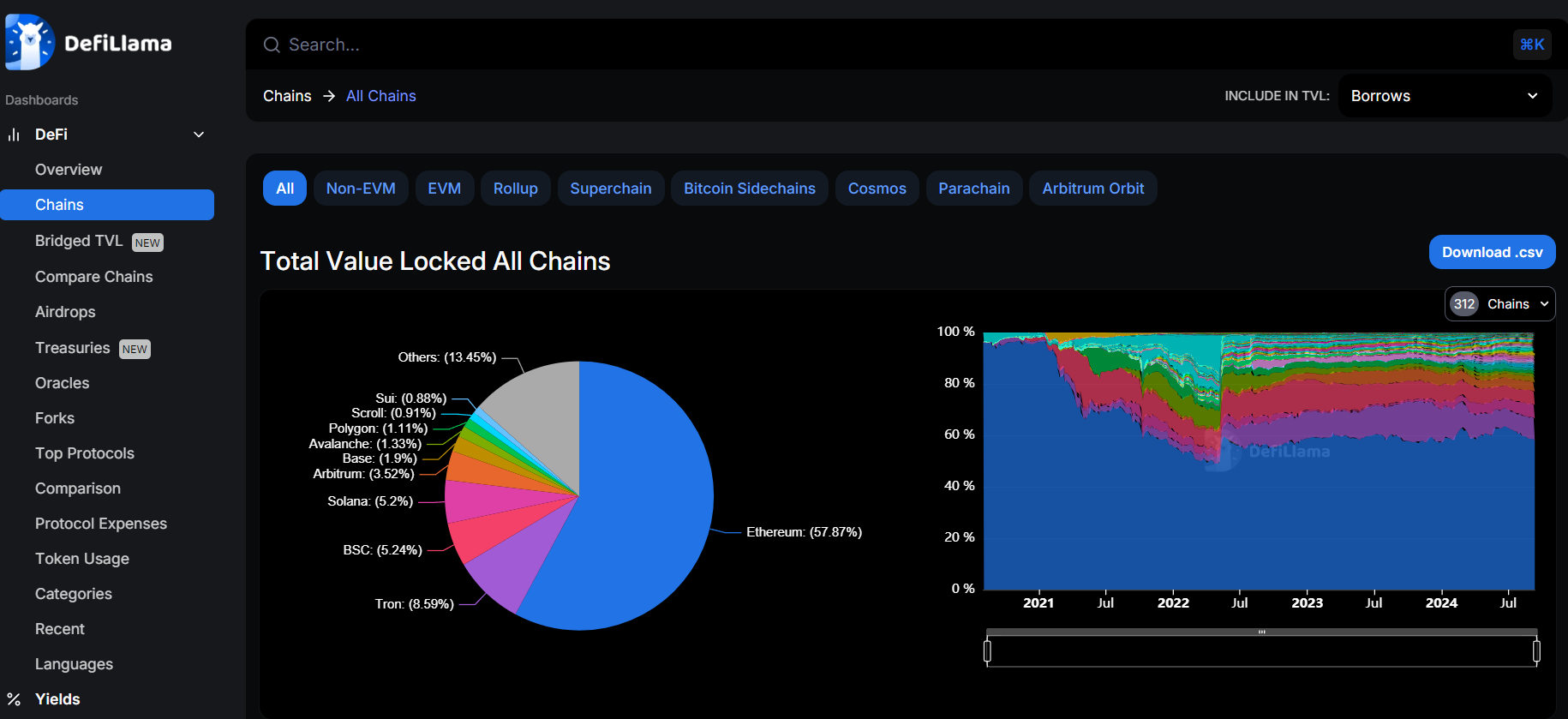The image size is (1568, 719).
Task: Select the Non-EVM filter tab
Action: point(361,189)
